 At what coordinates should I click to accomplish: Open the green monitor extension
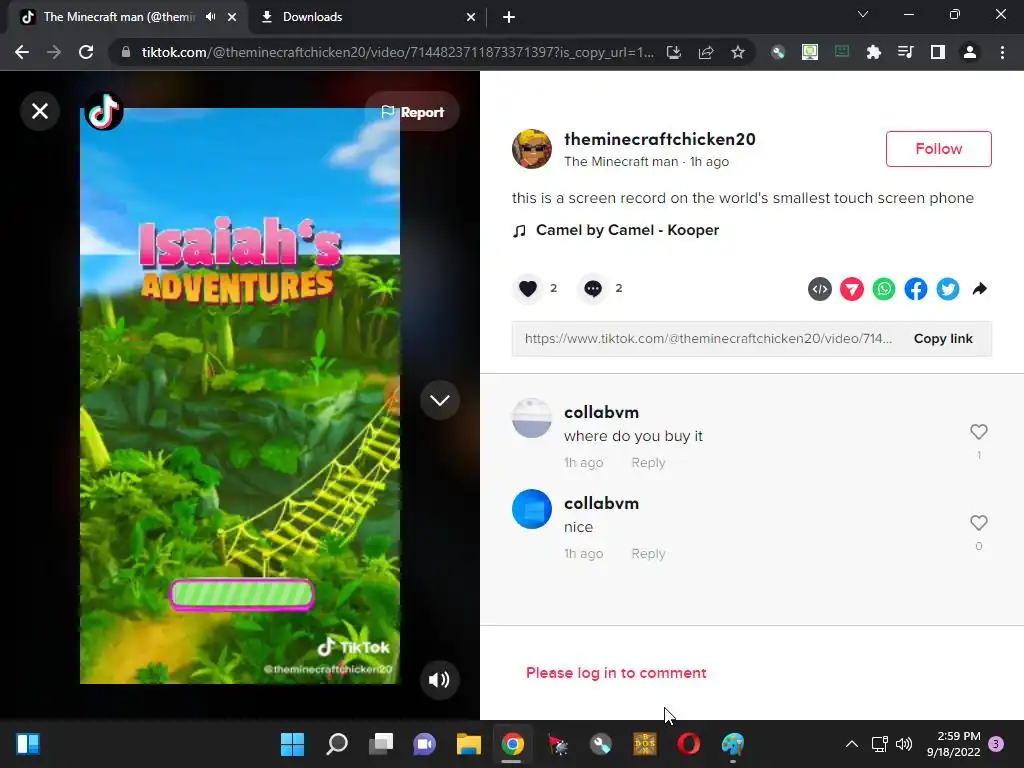(842, 52)
